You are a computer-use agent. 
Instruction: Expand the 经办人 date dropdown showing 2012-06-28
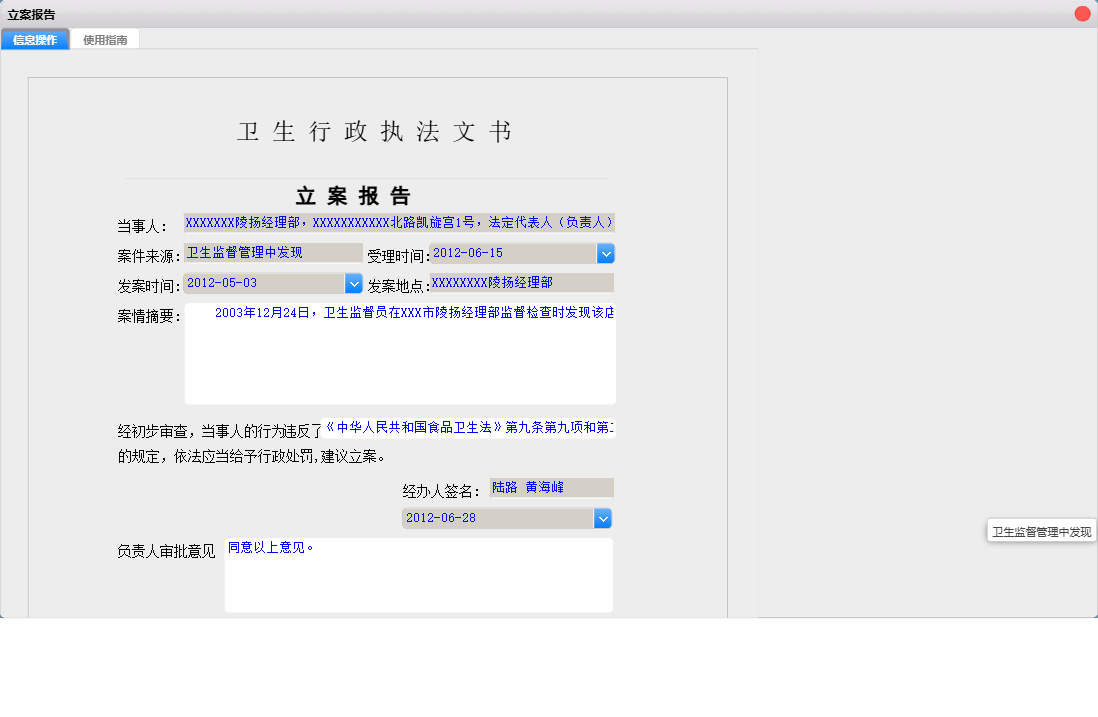(604, 518)
